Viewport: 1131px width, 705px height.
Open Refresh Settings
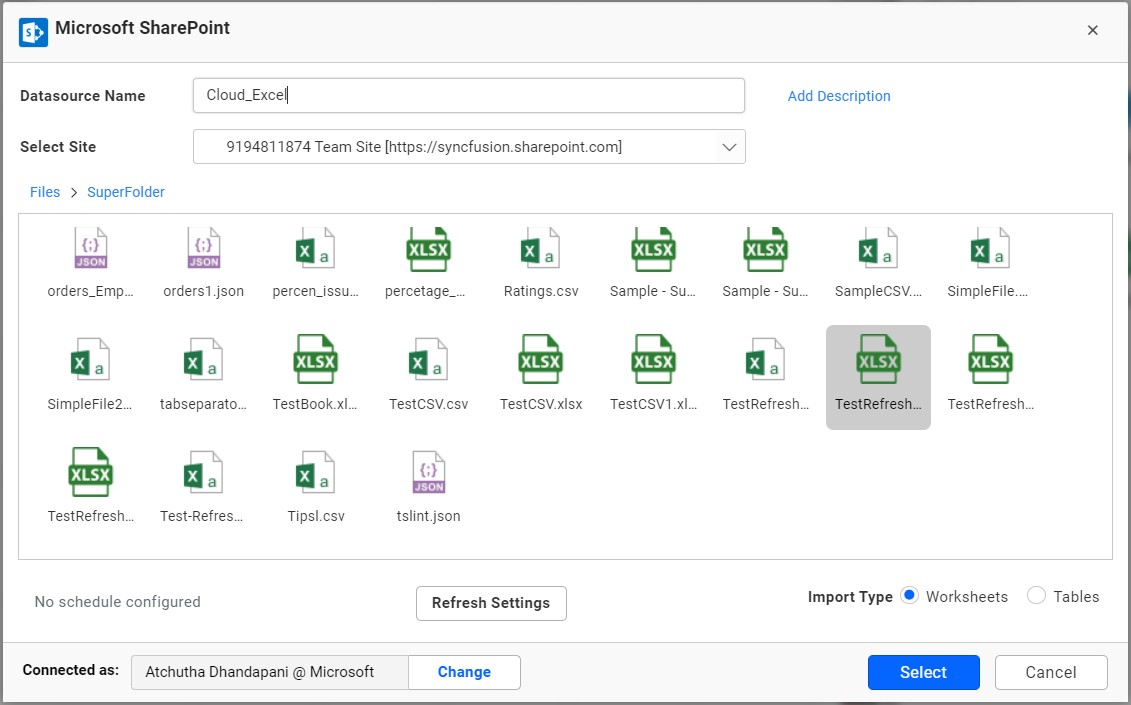coord(491,603)
